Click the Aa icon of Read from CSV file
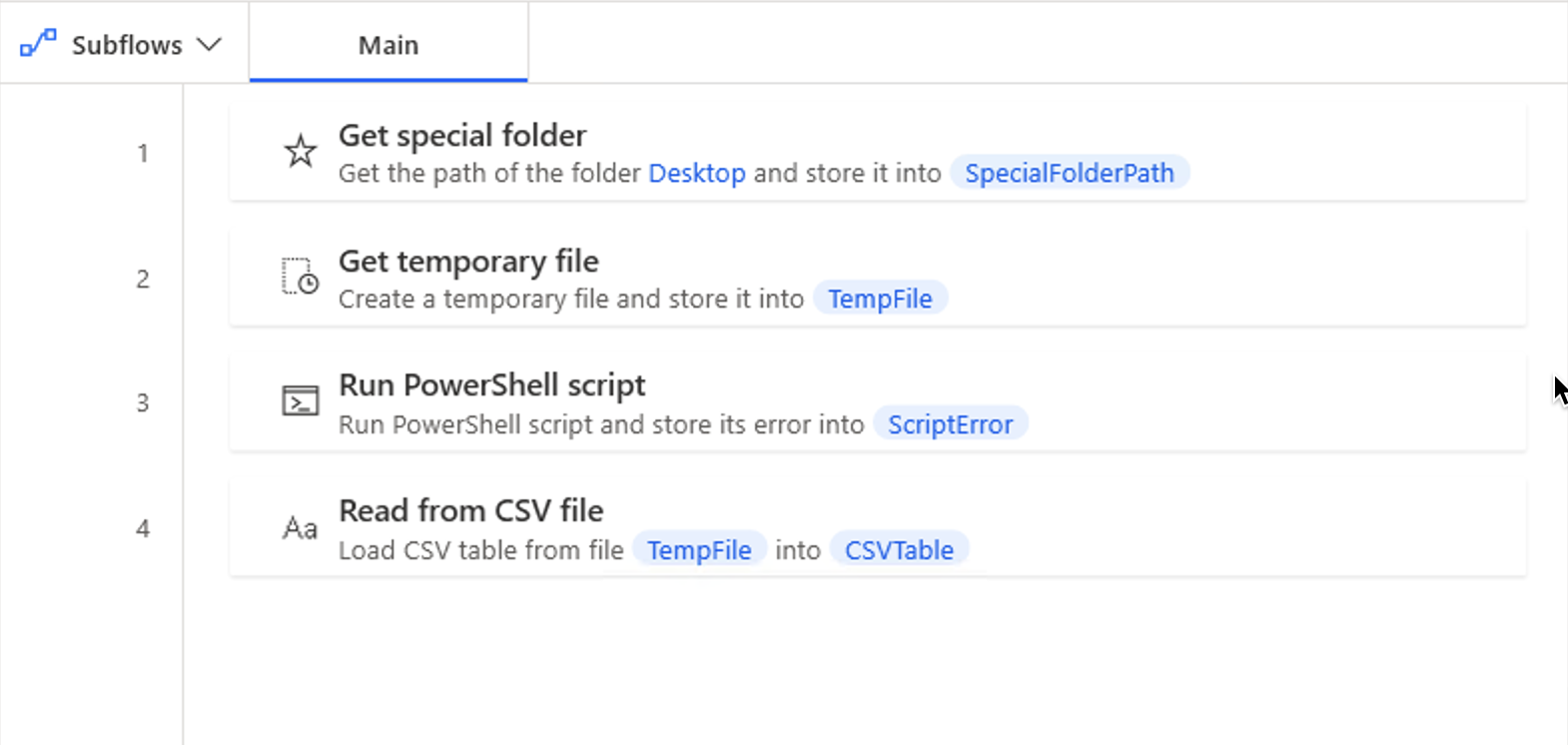Viewport: 1568px width, 745px height. click(300, 527)
